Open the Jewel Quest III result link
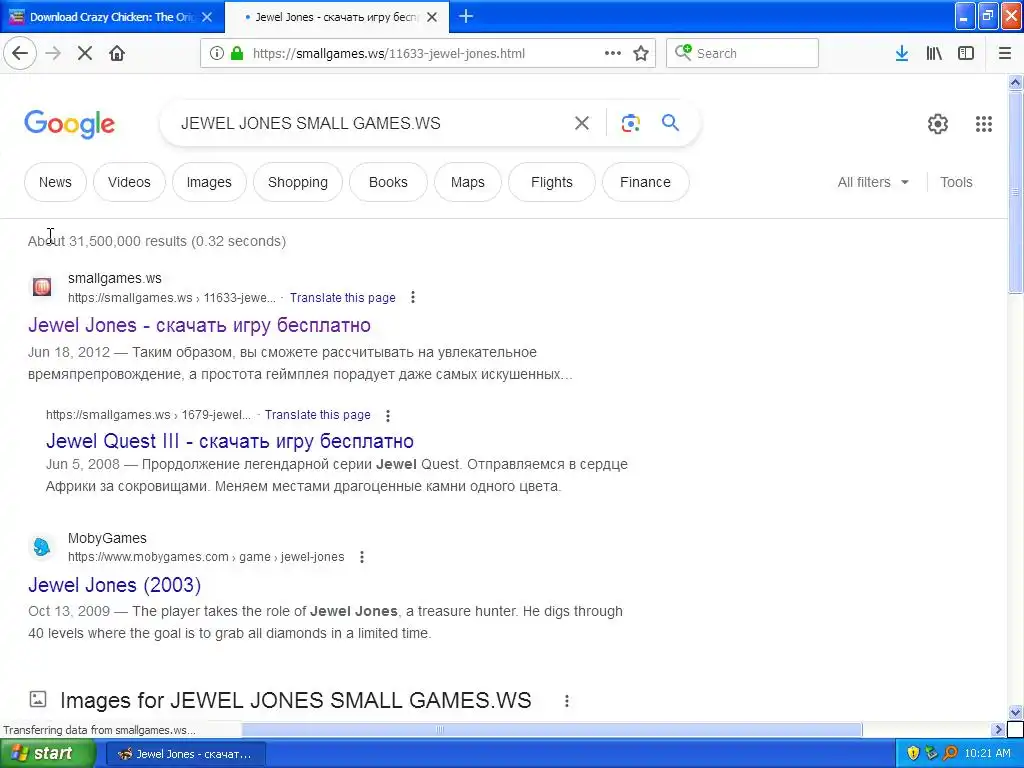Image resolution: width=1024 pixels, height=768 pixels. pyautogui.click(x=229, y=441)
